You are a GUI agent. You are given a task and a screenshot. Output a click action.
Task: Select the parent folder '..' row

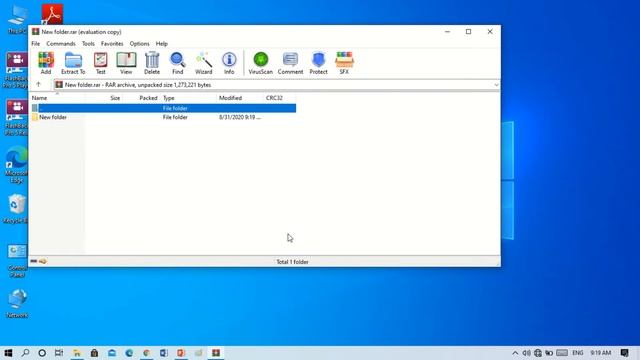pyautogui.click(x=164, y=108)
